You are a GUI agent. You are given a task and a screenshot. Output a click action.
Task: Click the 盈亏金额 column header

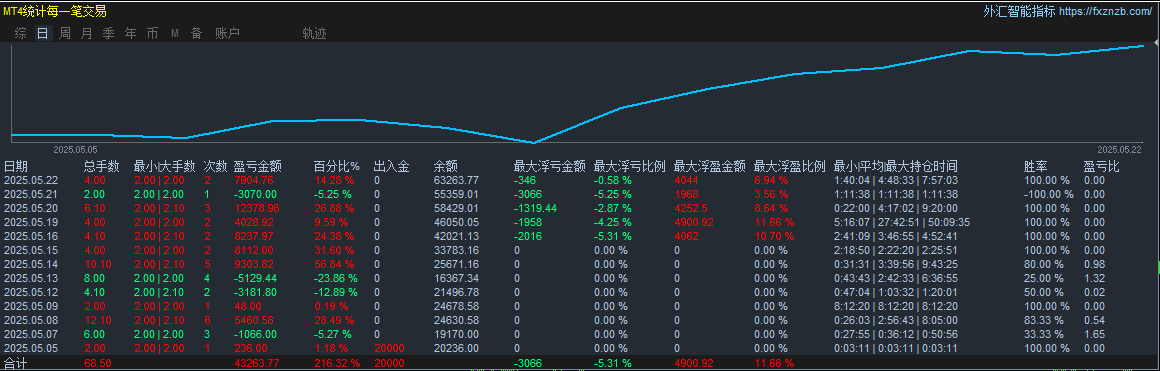point(257,167)
